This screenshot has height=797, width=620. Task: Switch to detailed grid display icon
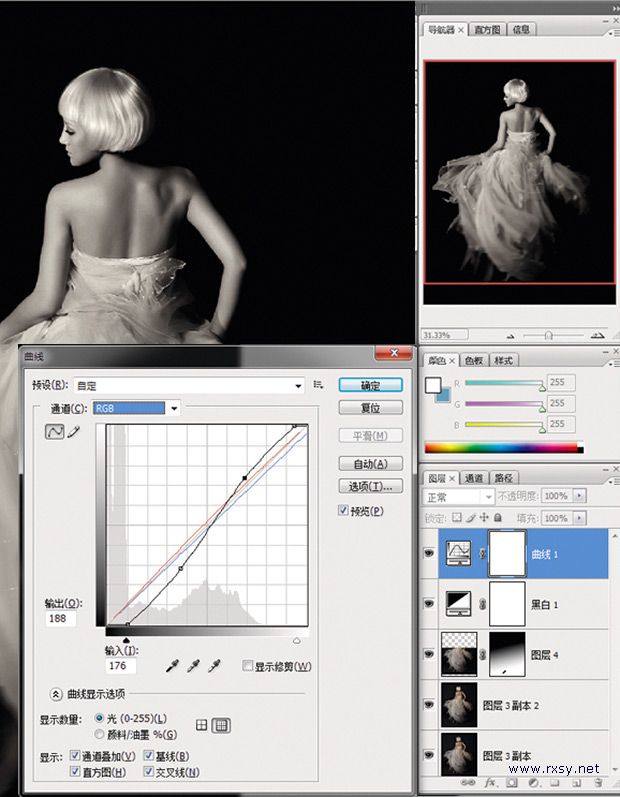point(221,725)
